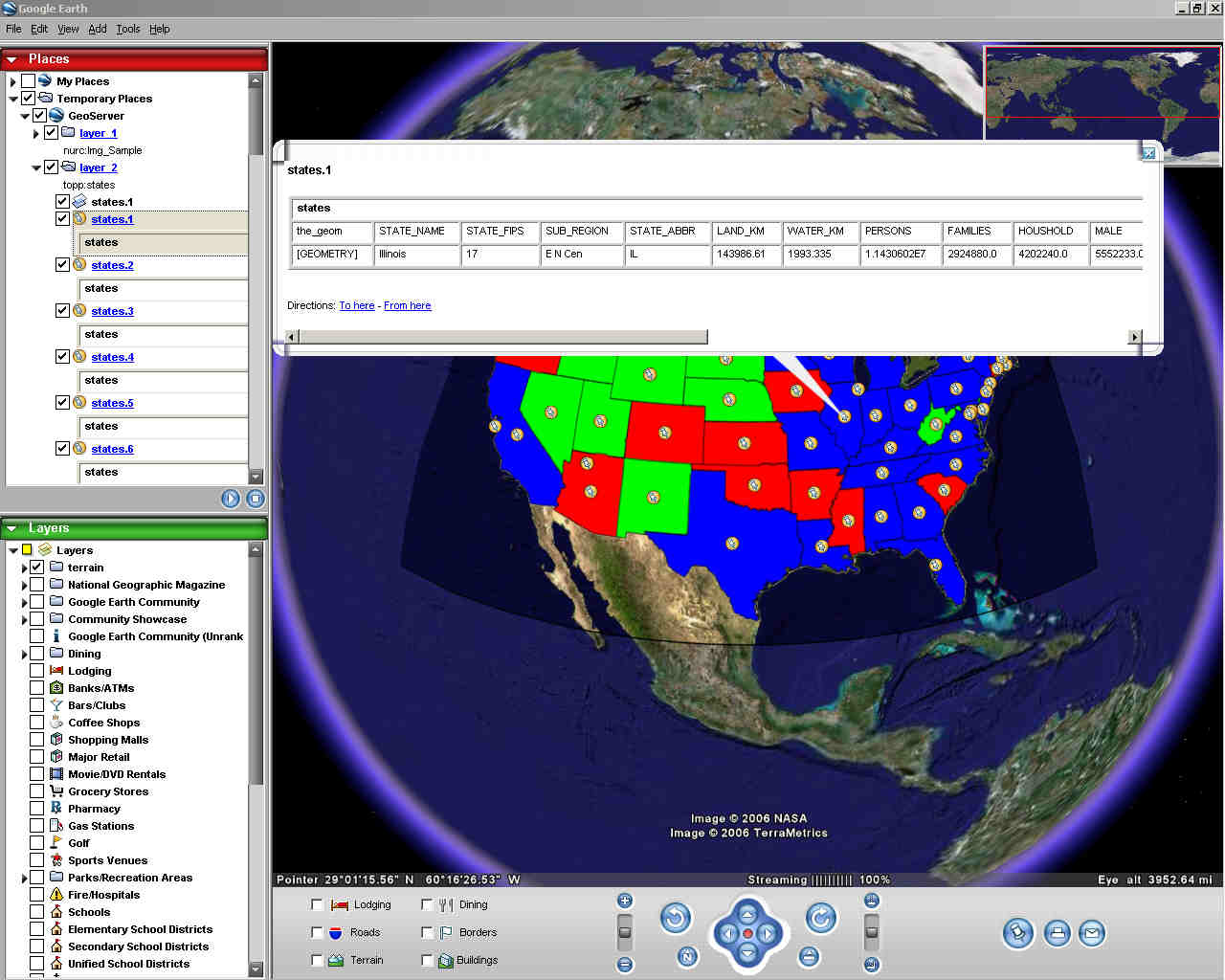Expand the Parks/Recreation Areas folder

(25, 878)
